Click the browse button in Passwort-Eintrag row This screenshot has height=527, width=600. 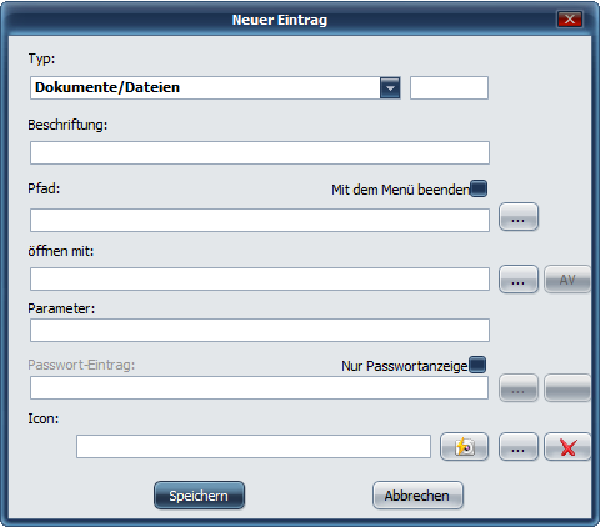click(518, 388)
